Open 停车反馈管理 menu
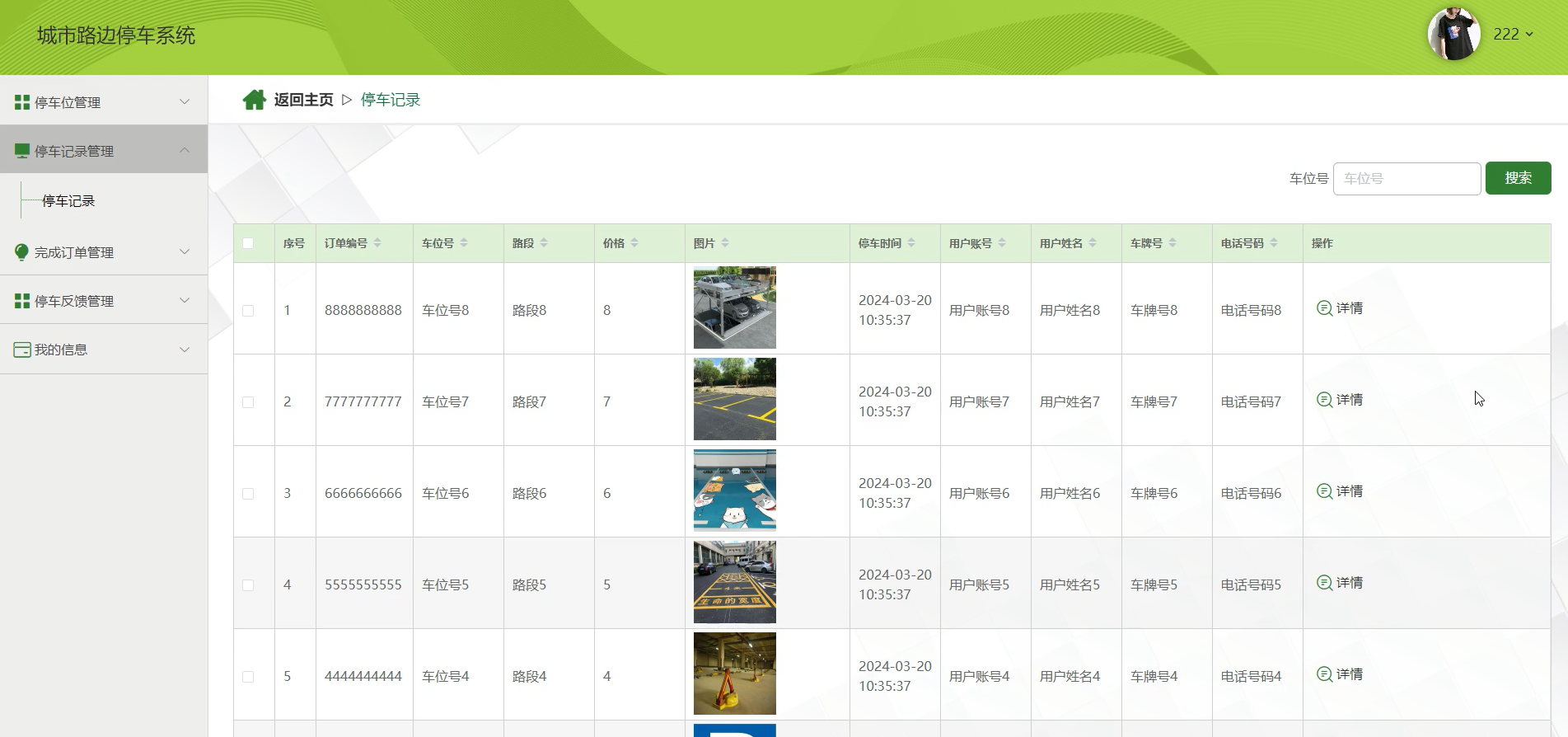This screenshot has width=1568, height=737. pos(104,299)
